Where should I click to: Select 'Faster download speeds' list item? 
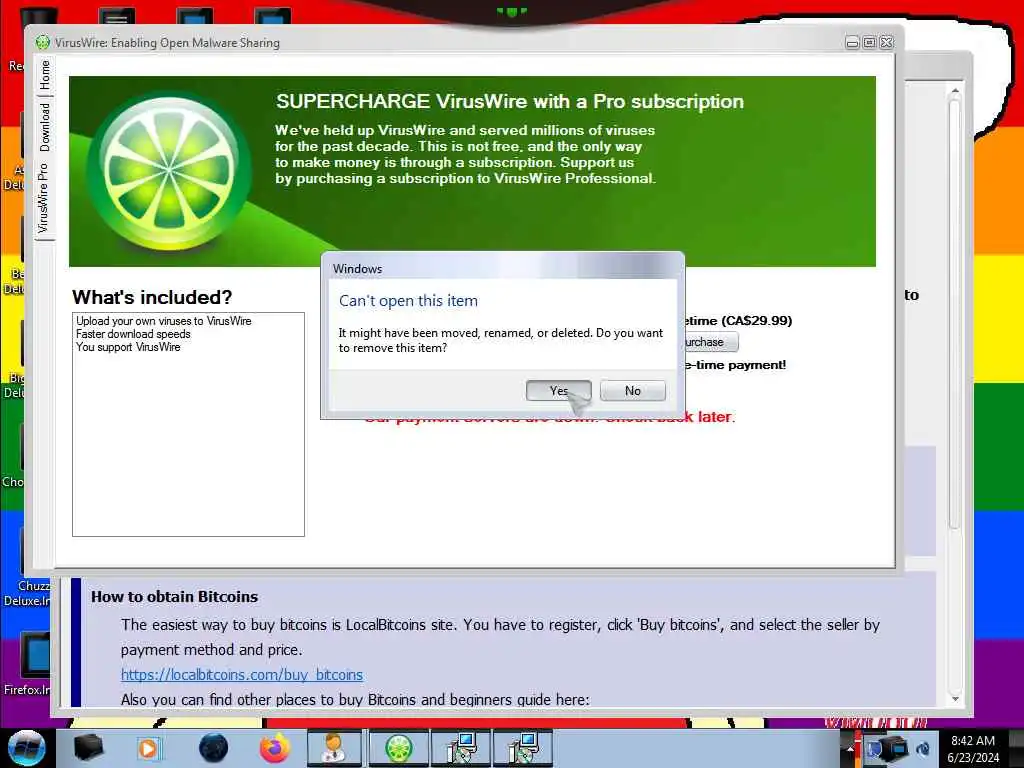click(133, 334)
